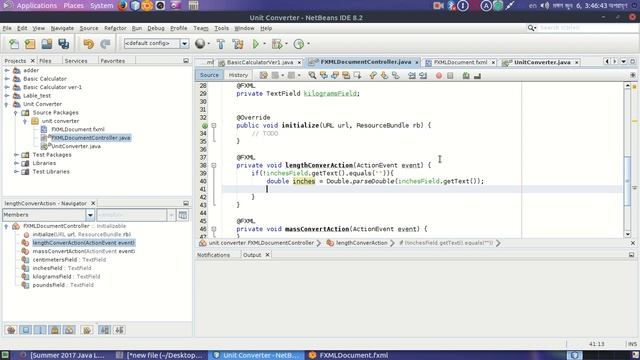
Task: Expand the Basic Calculator ver-1 project
Action: click(7, 87)
